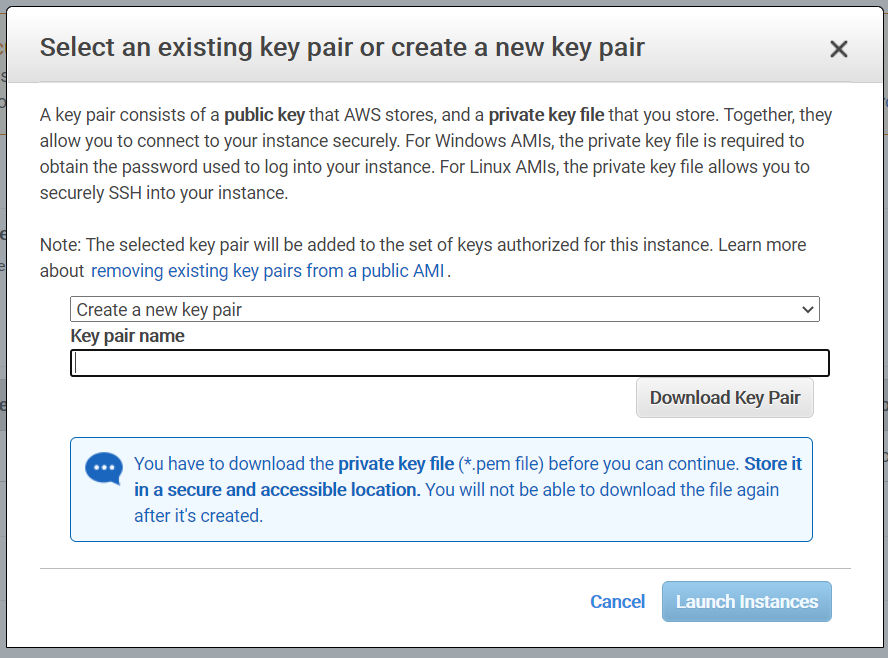Click 'private key file' inside blue info box
The width and height of the screenshot is (888, 658).
tap(396, 464)
